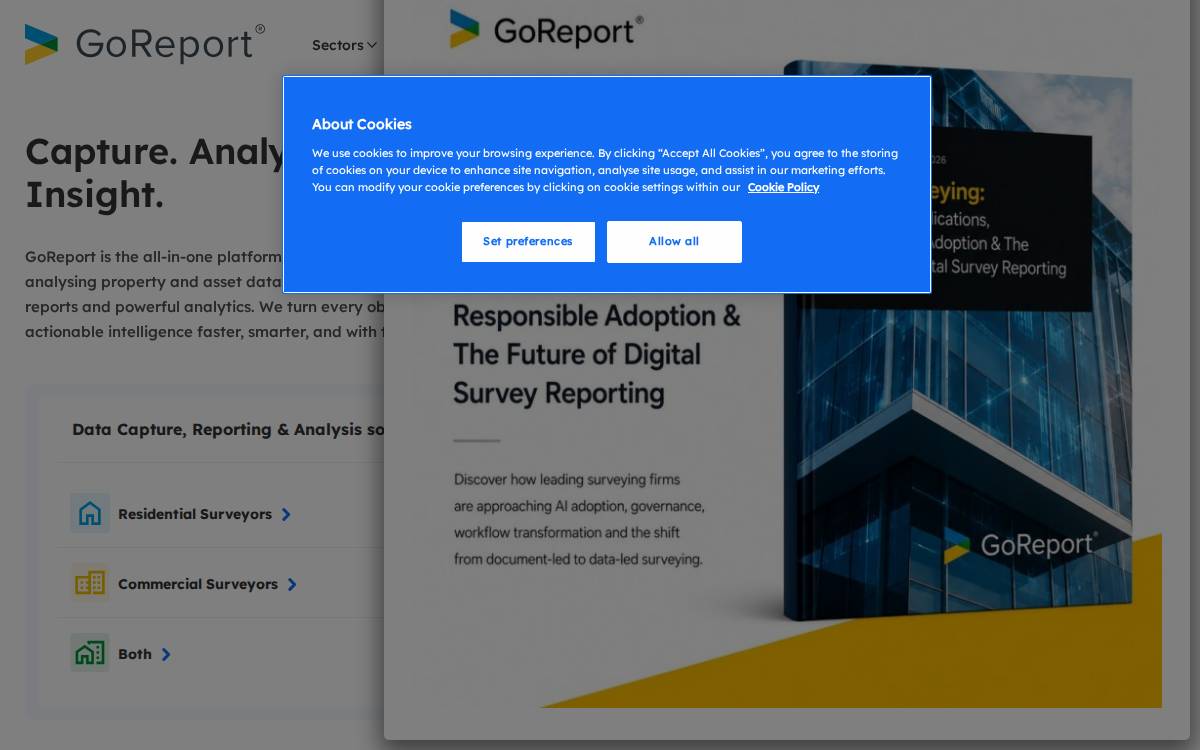Open the Commercial Surveyors link
This screenshot has height=750, width=1200.
point(198,584)
